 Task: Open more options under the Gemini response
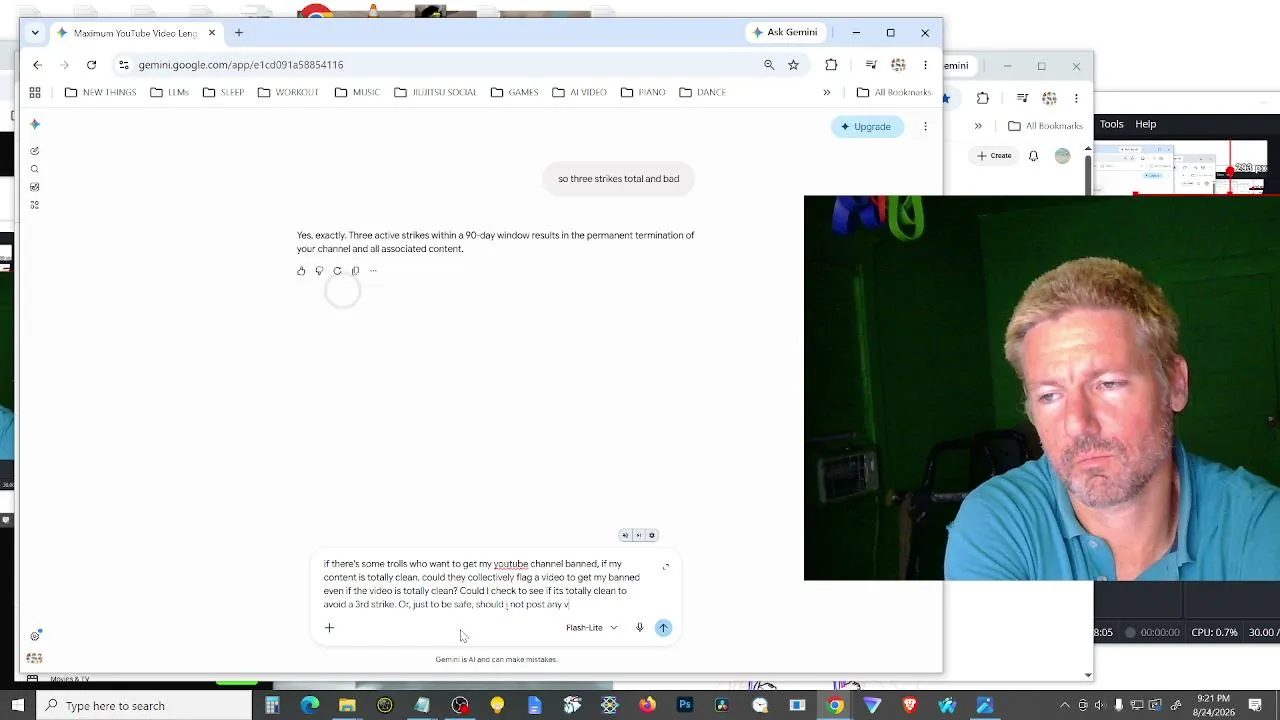373,271
